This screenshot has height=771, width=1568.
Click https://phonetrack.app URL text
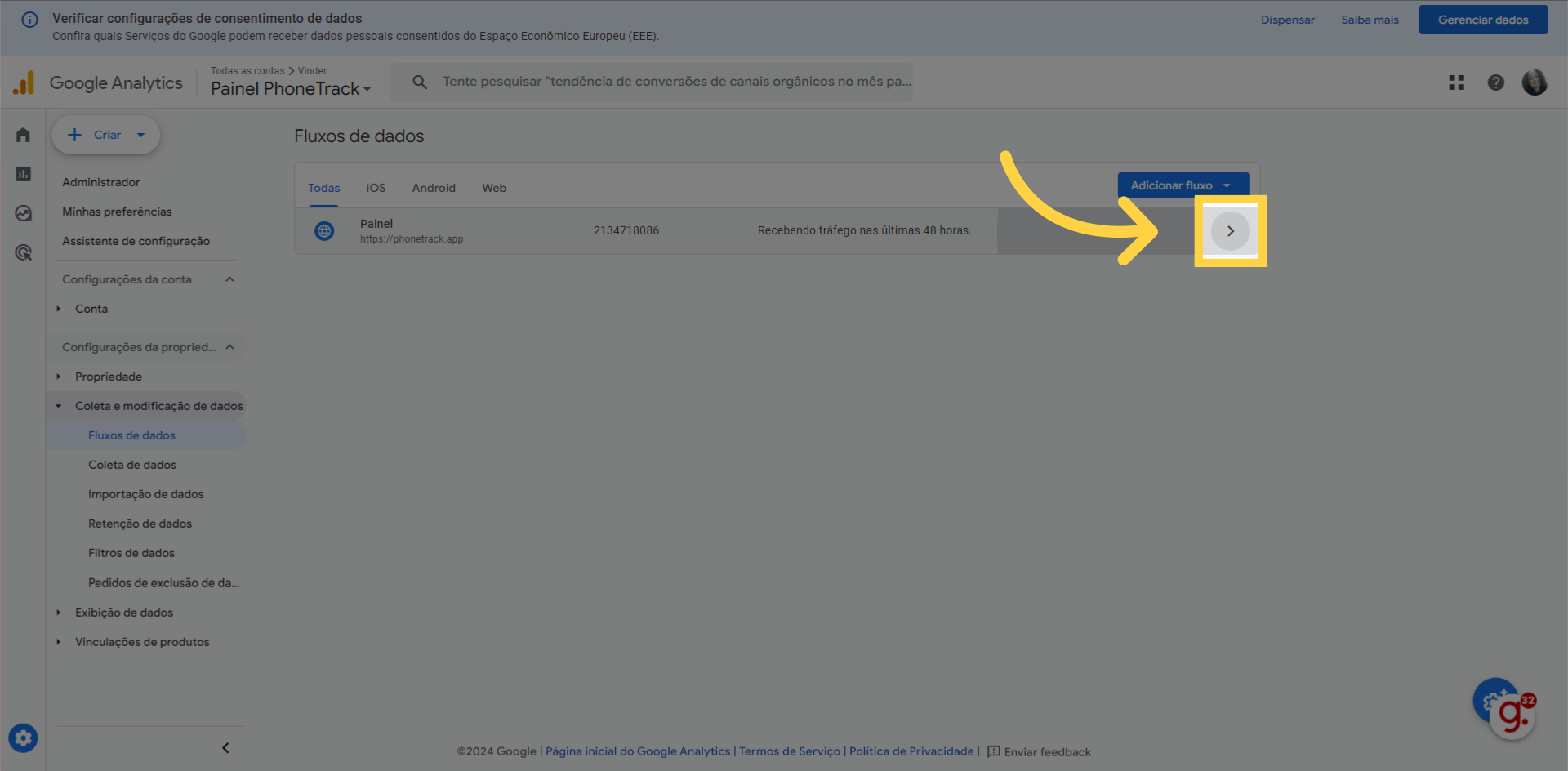point(412,239)
